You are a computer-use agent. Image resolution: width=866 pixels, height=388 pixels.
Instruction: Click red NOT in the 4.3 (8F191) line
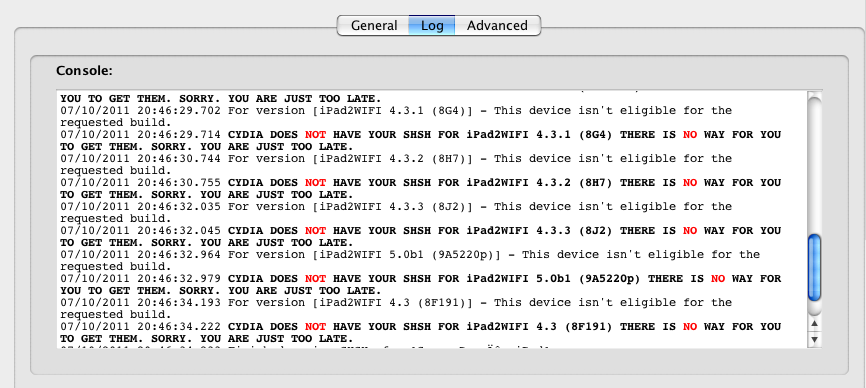[315, 327]
